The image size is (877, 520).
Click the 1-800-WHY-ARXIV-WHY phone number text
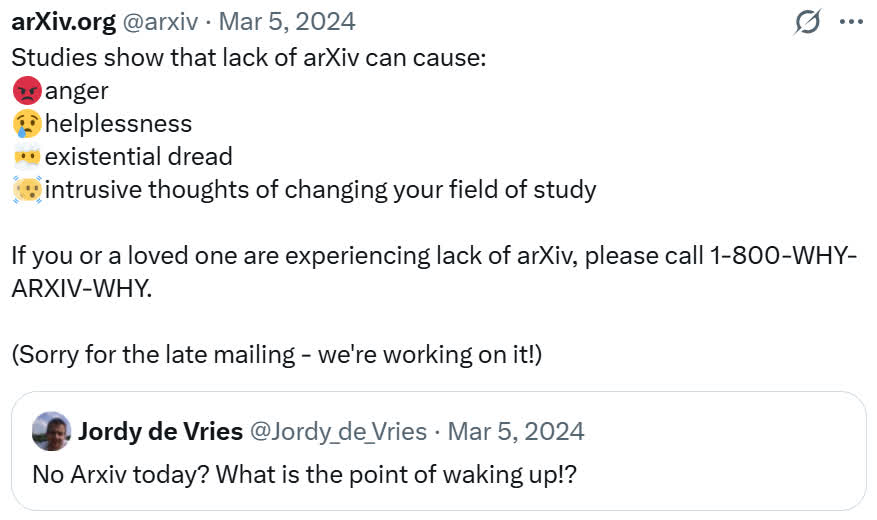click(x=780, y=255)
